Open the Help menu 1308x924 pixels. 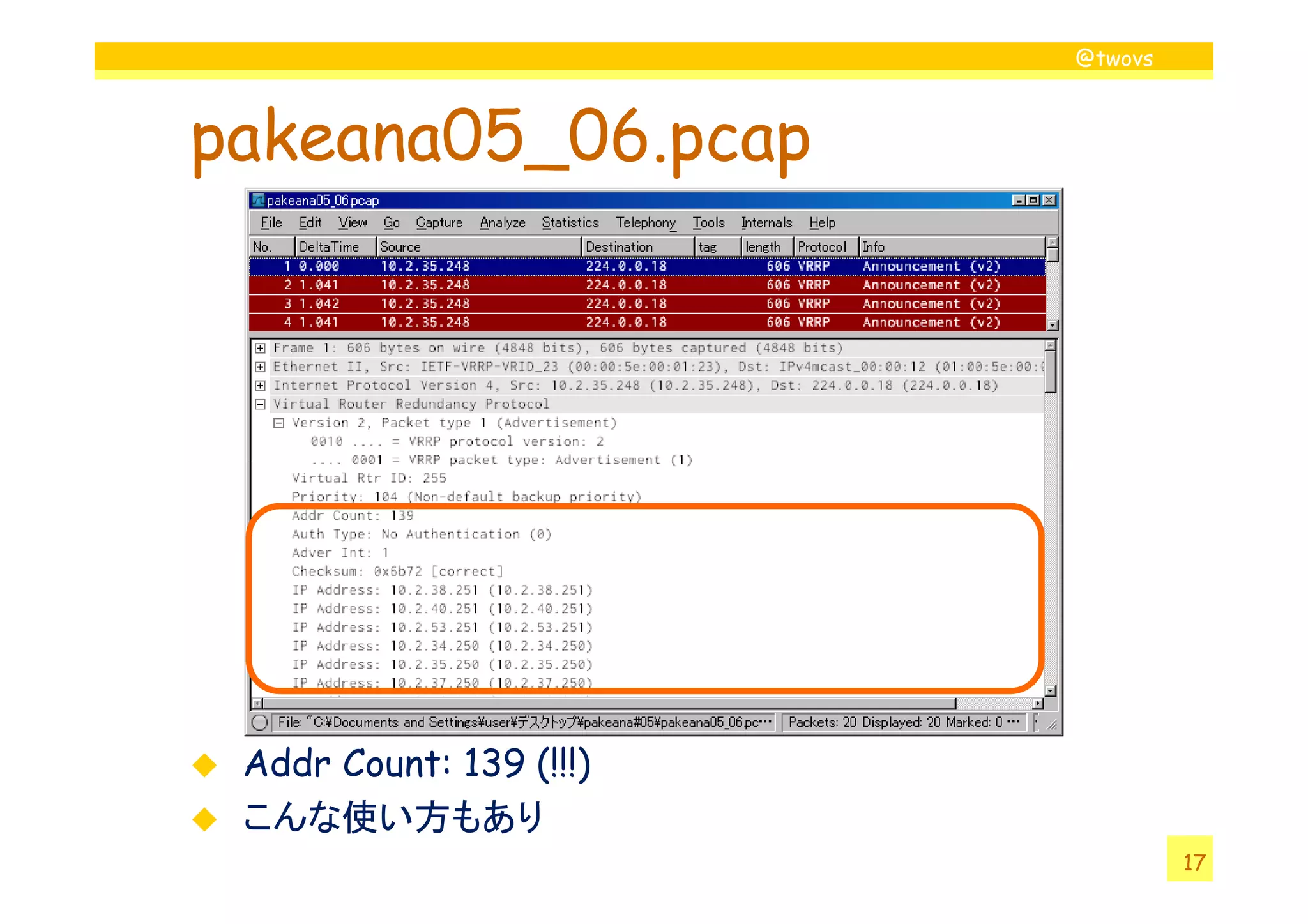pos(822,223)
